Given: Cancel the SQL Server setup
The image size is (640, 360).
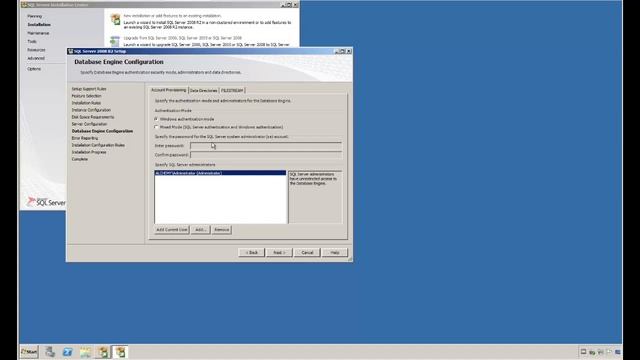Looking at the screenshot, I should click(307, 253).
